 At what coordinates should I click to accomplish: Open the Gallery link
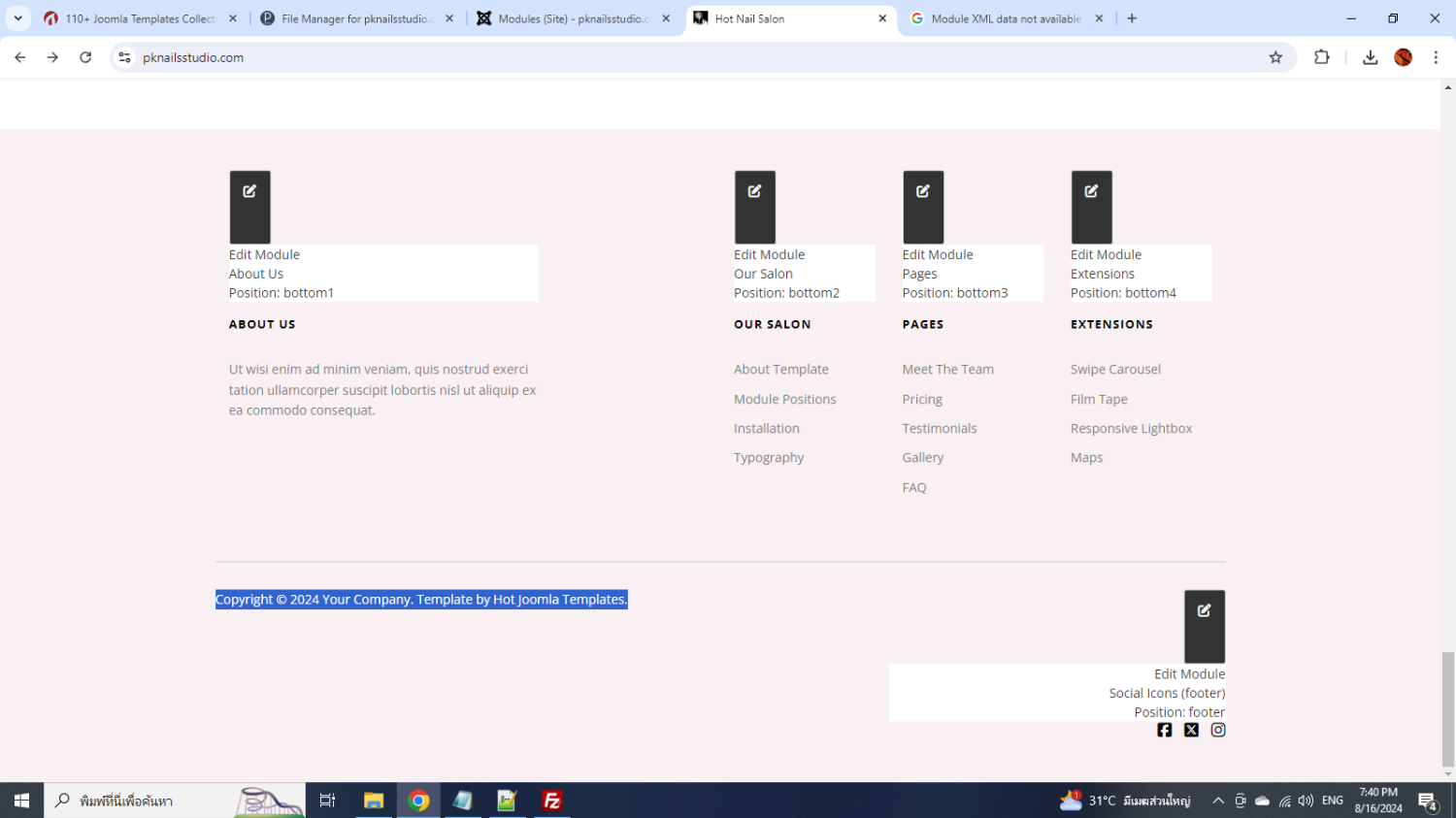click(x=923, y=458)
